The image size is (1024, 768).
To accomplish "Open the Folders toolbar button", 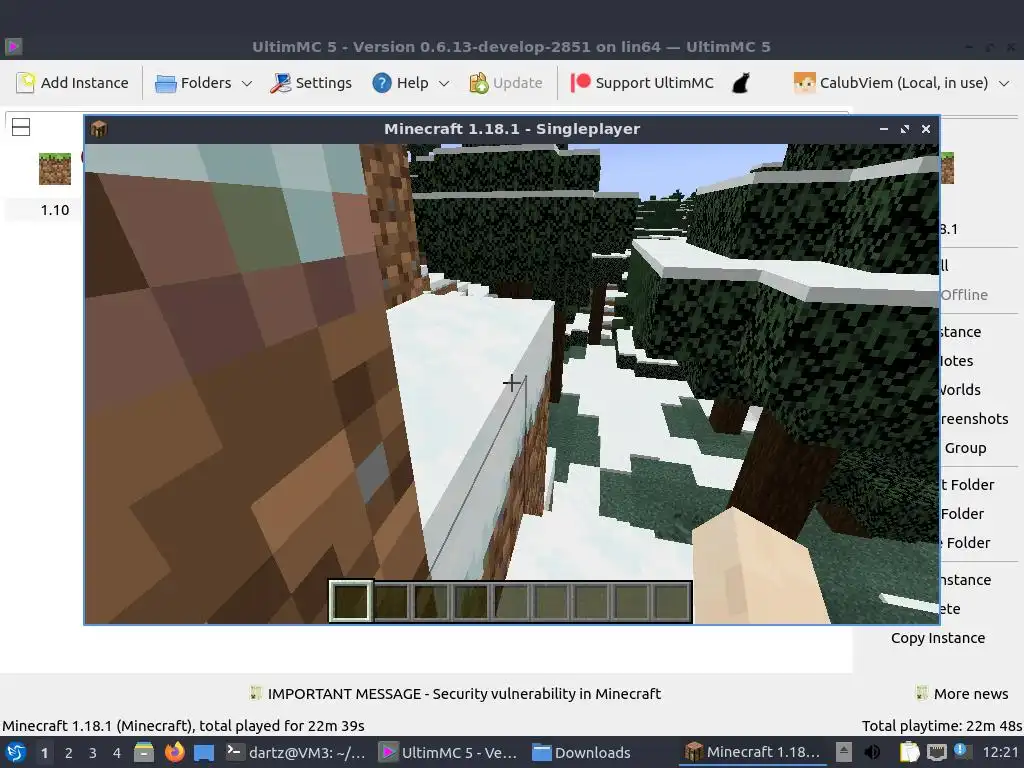I will click(x=193, y=83).
